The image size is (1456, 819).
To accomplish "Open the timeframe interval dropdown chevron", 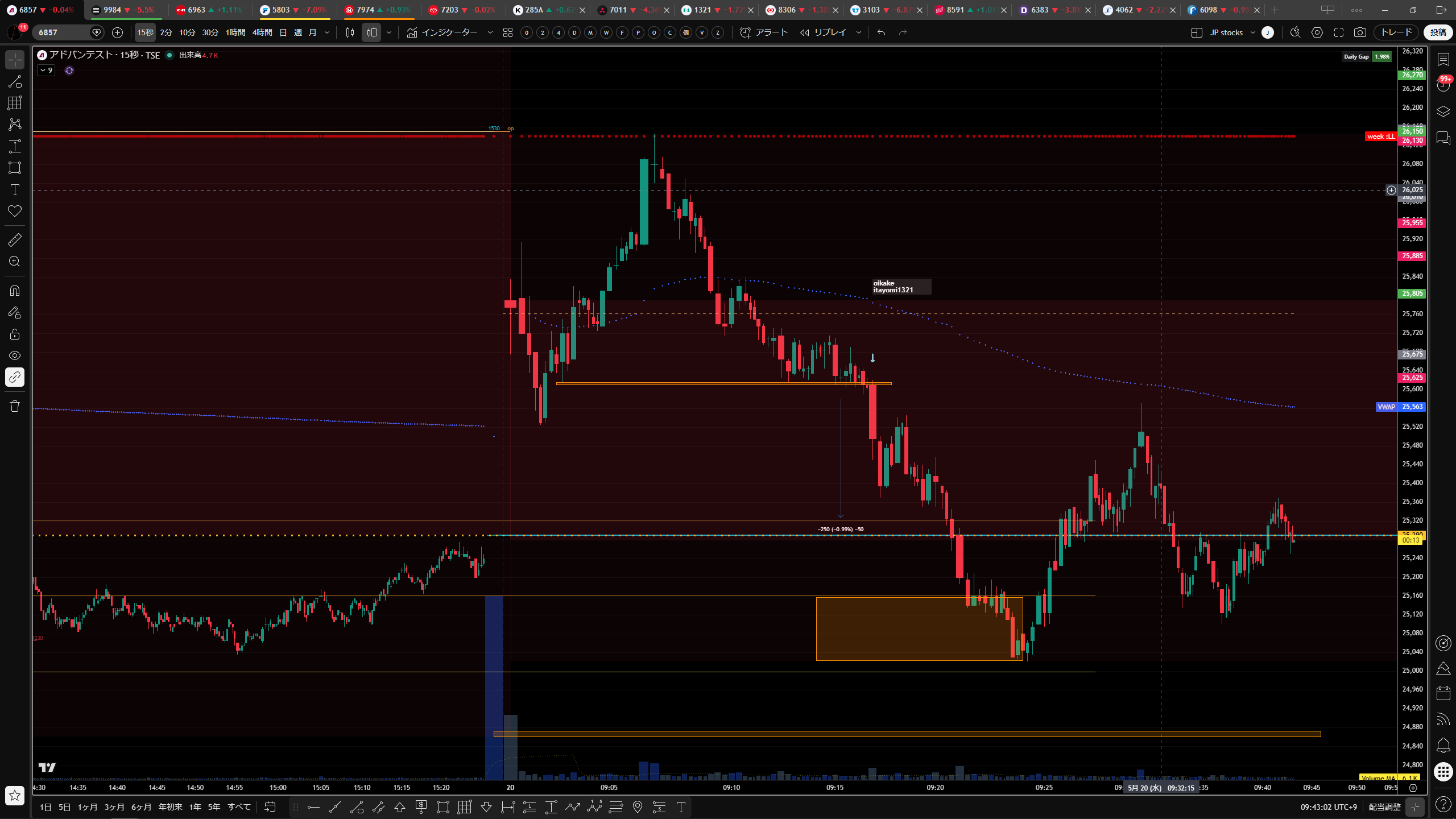I will [x=327, y=32].
